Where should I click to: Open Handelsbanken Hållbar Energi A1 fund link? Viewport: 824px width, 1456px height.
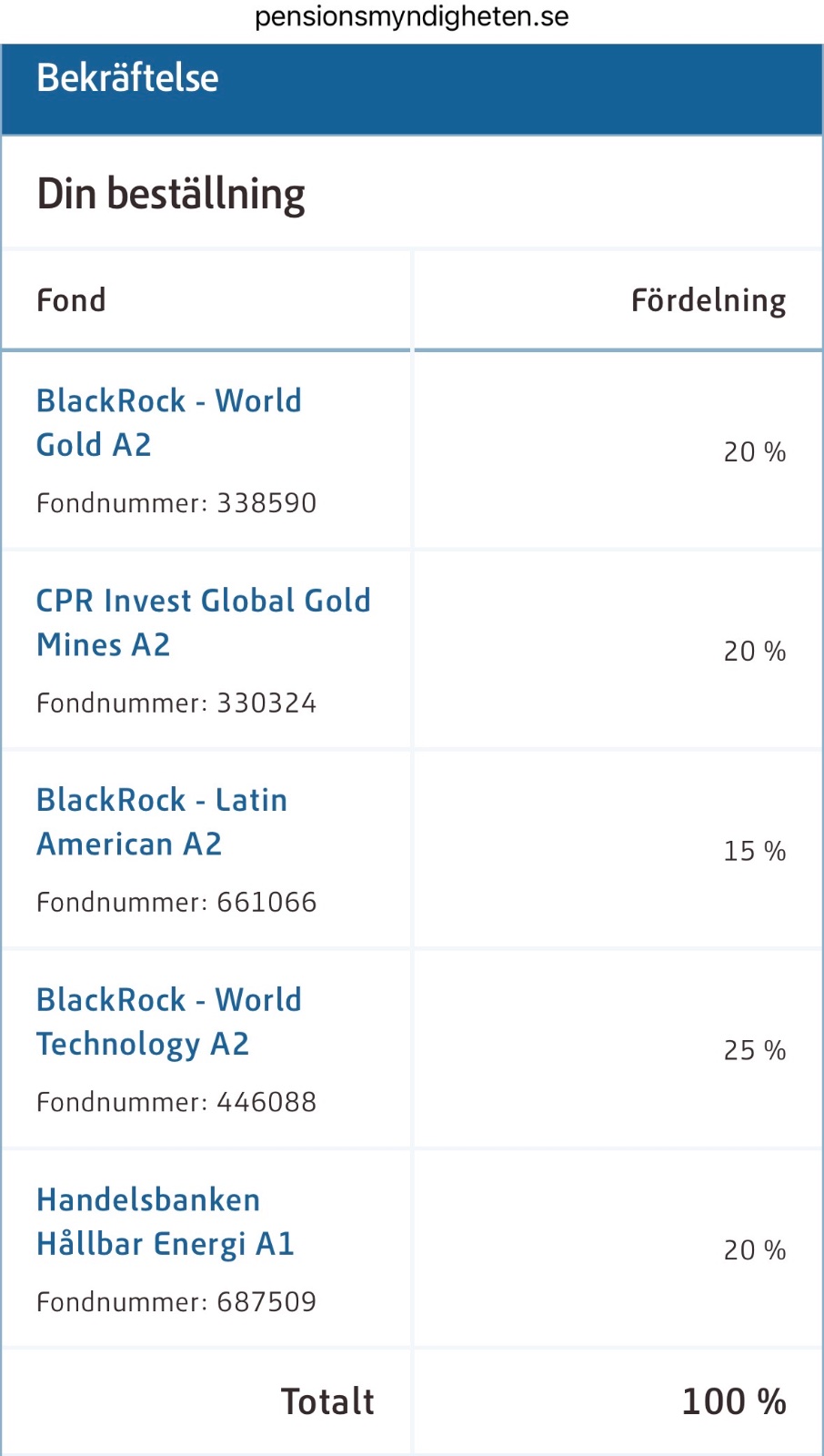coord(166,1221)
